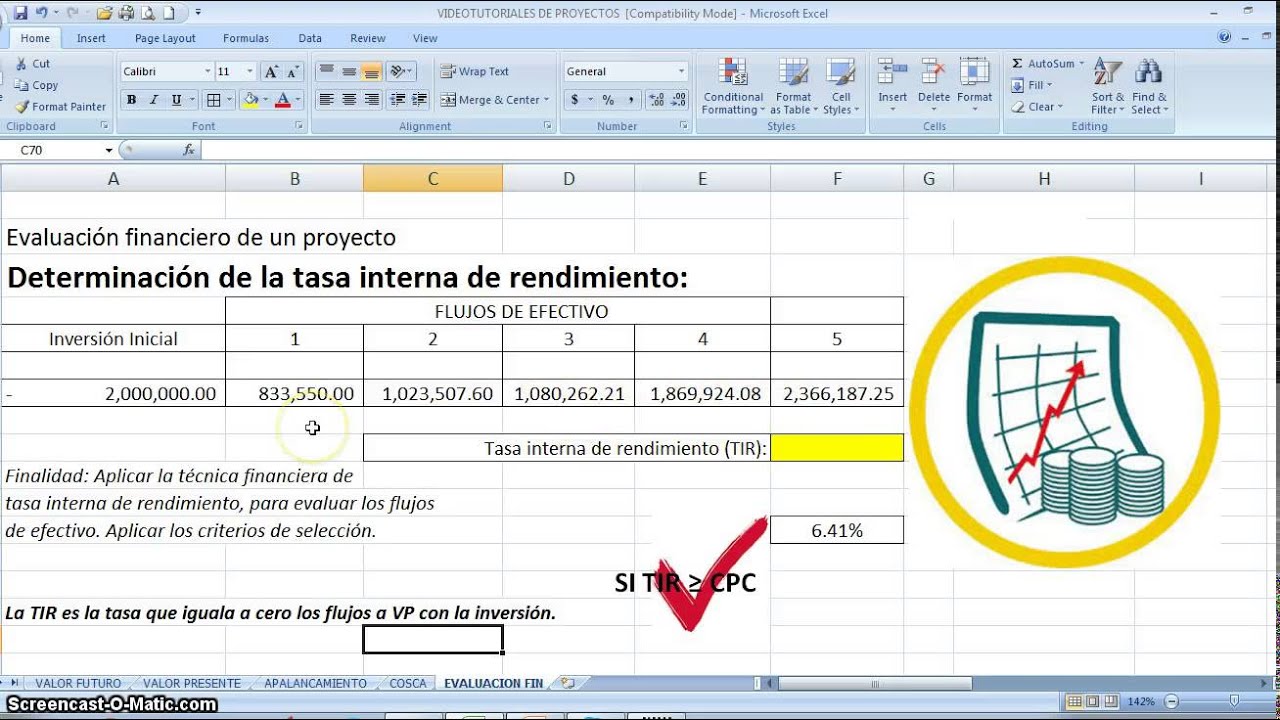Open Excel Help question mark
The image size is (1280, 720).
click(x=1225, y=37)
